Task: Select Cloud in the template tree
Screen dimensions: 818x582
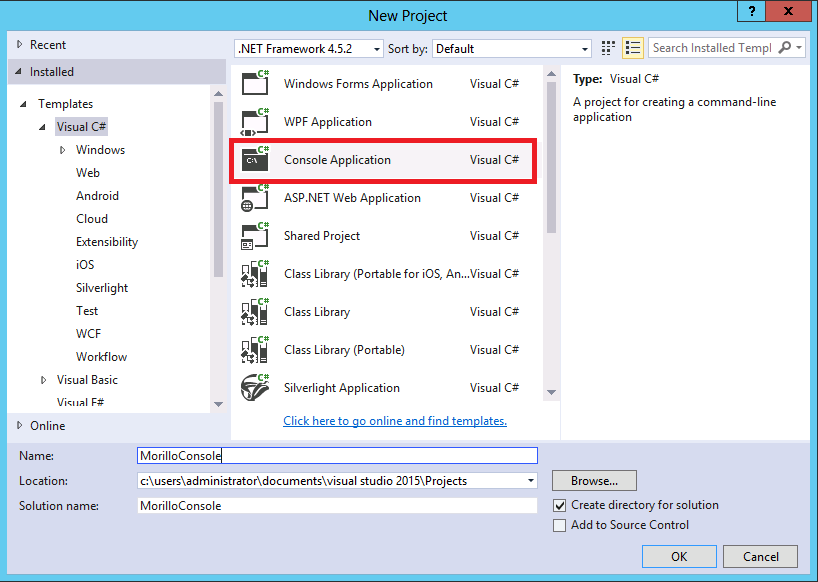Action: [x=92, y=219]
